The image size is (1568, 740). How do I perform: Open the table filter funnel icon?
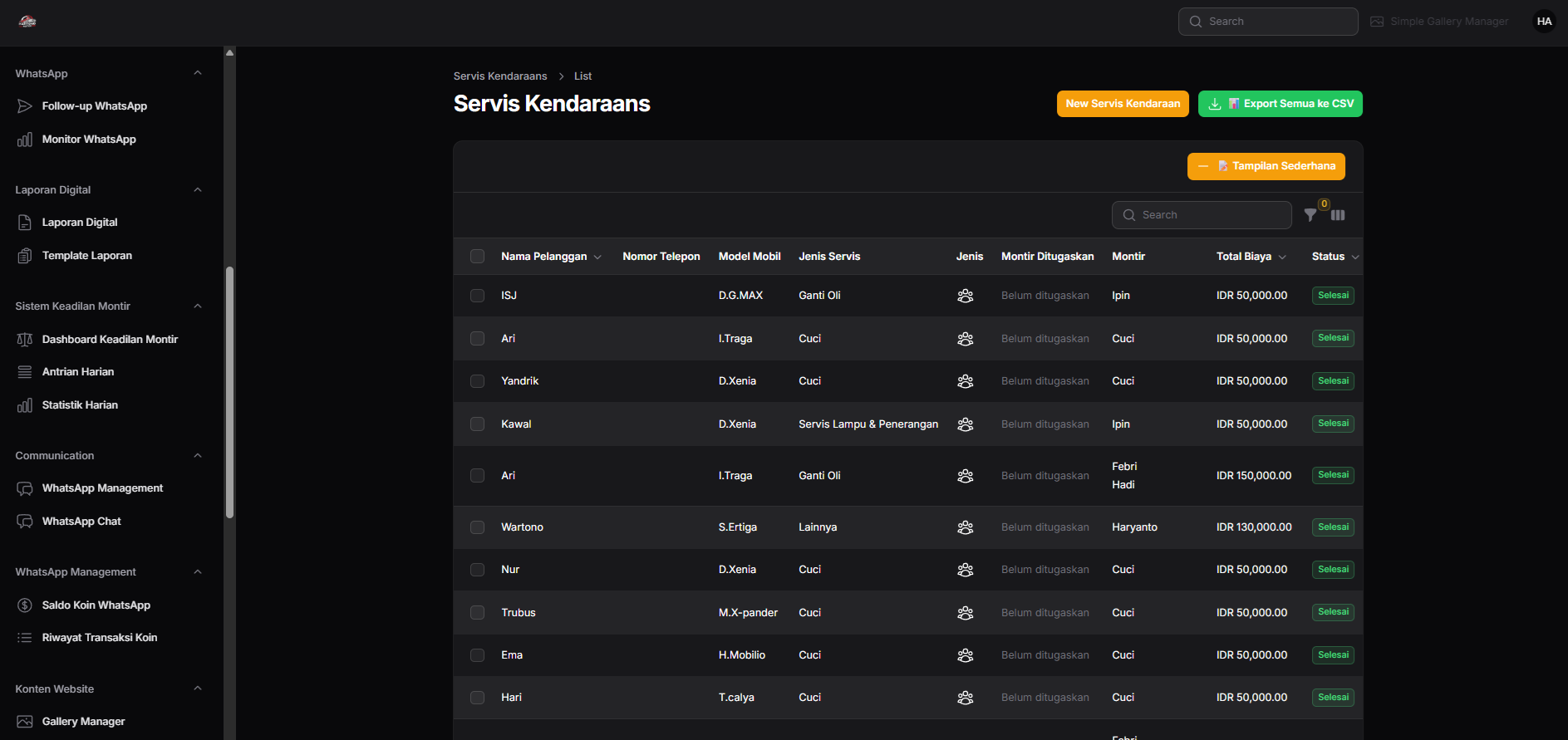1310,215
